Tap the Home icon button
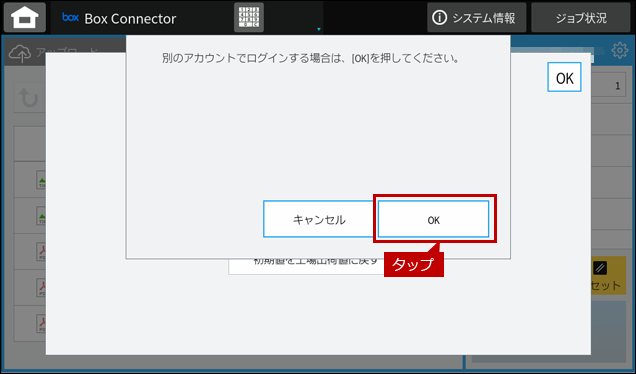Screen dimensions: 636x374 point(25,18)
